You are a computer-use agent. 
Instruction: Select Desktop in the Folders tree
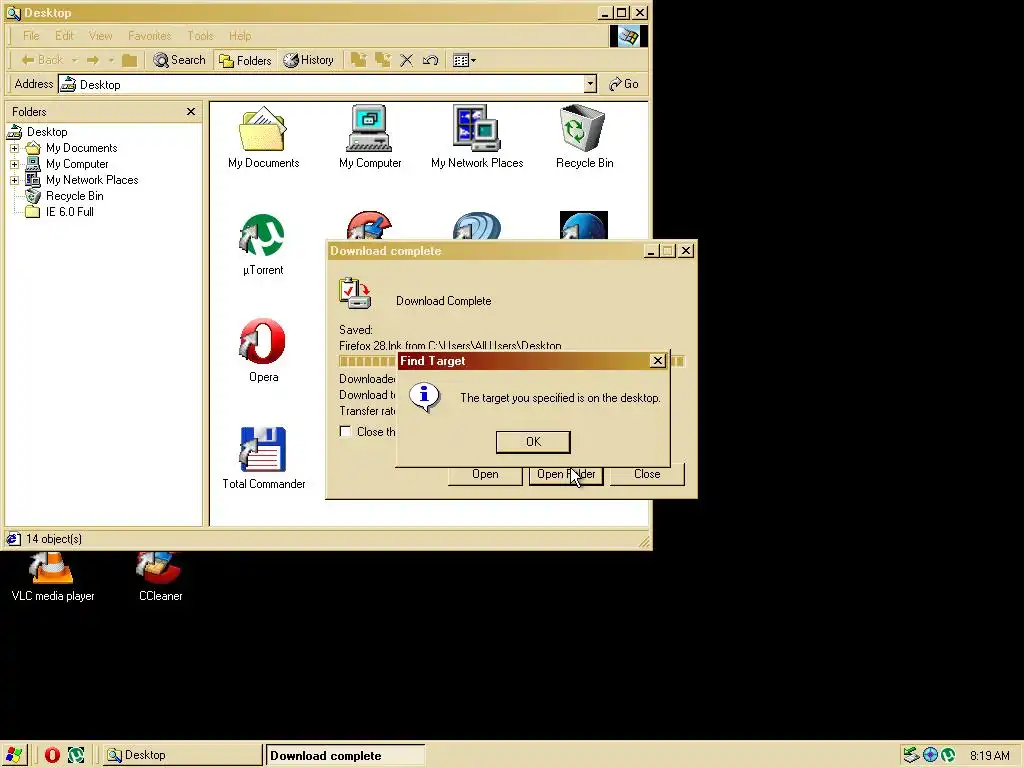(x=46, y=132)
